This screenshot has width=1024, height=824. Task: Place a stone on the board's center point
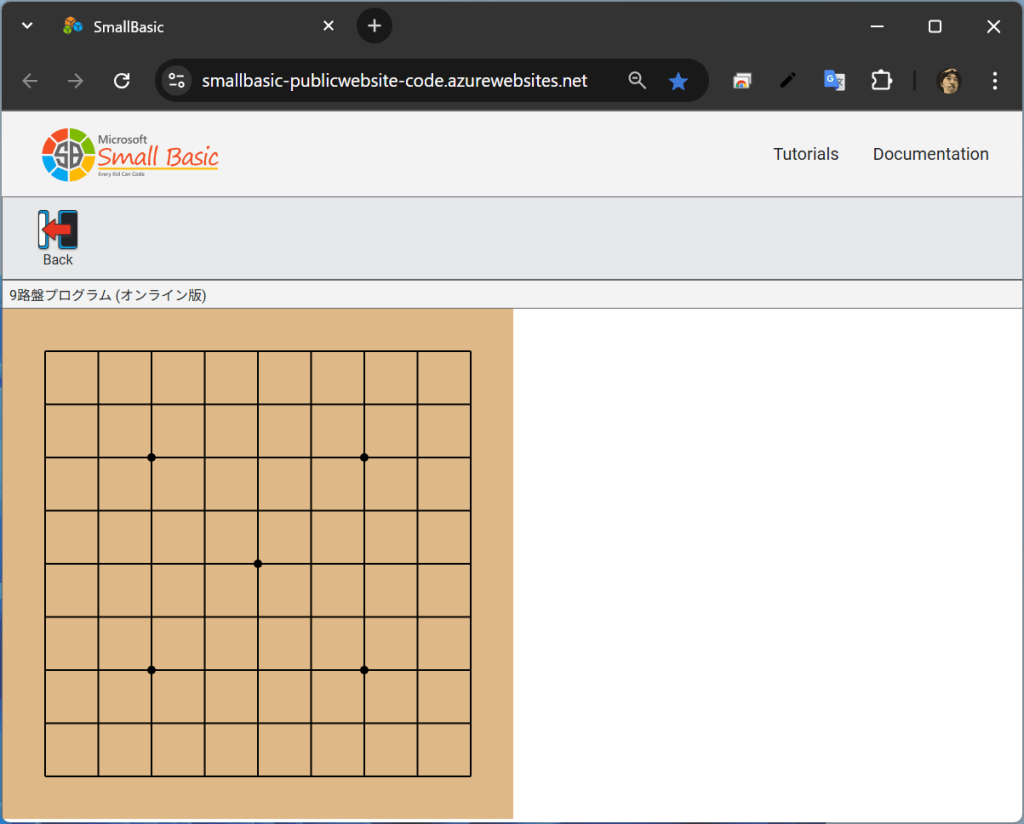[258, 564]
